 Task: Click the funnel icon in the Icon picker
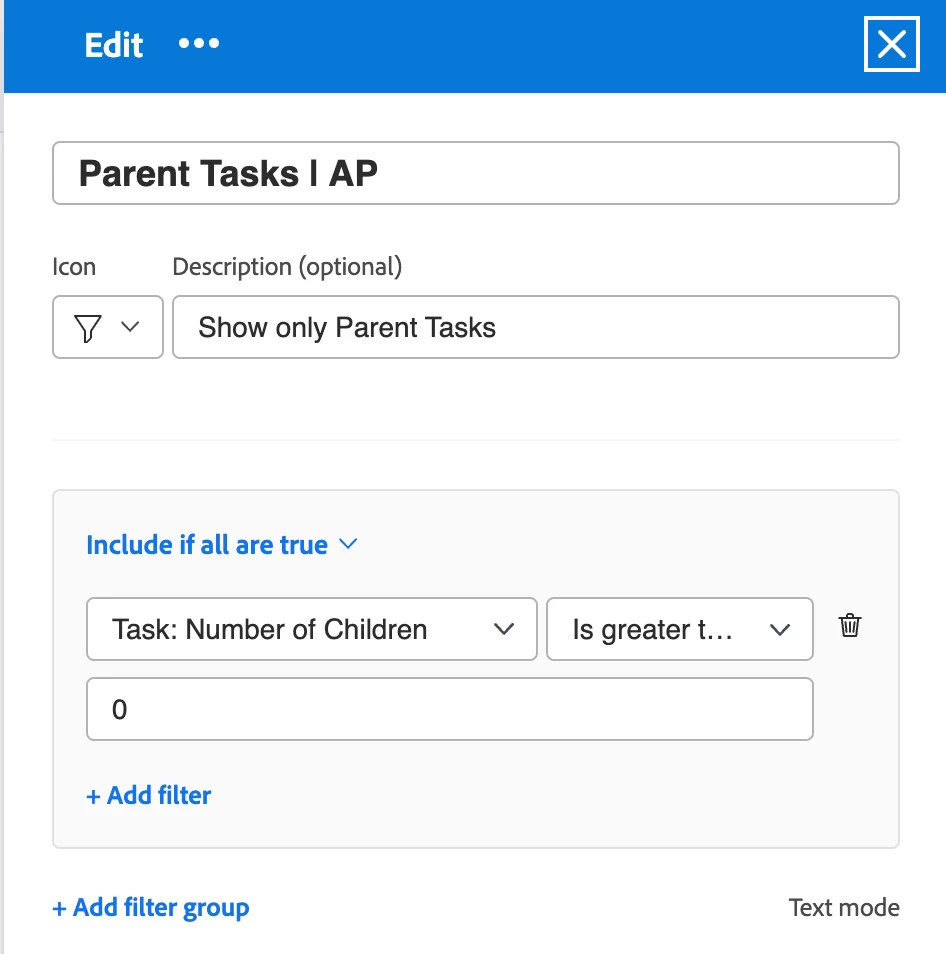click(89, 328)
